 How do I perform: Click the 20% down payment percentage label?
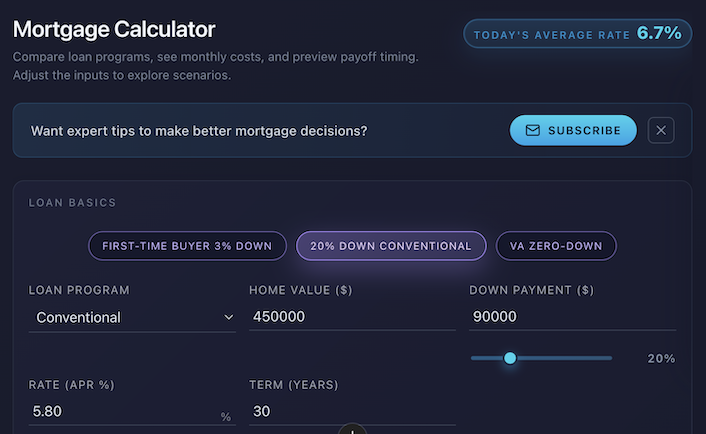click(661, 359)
